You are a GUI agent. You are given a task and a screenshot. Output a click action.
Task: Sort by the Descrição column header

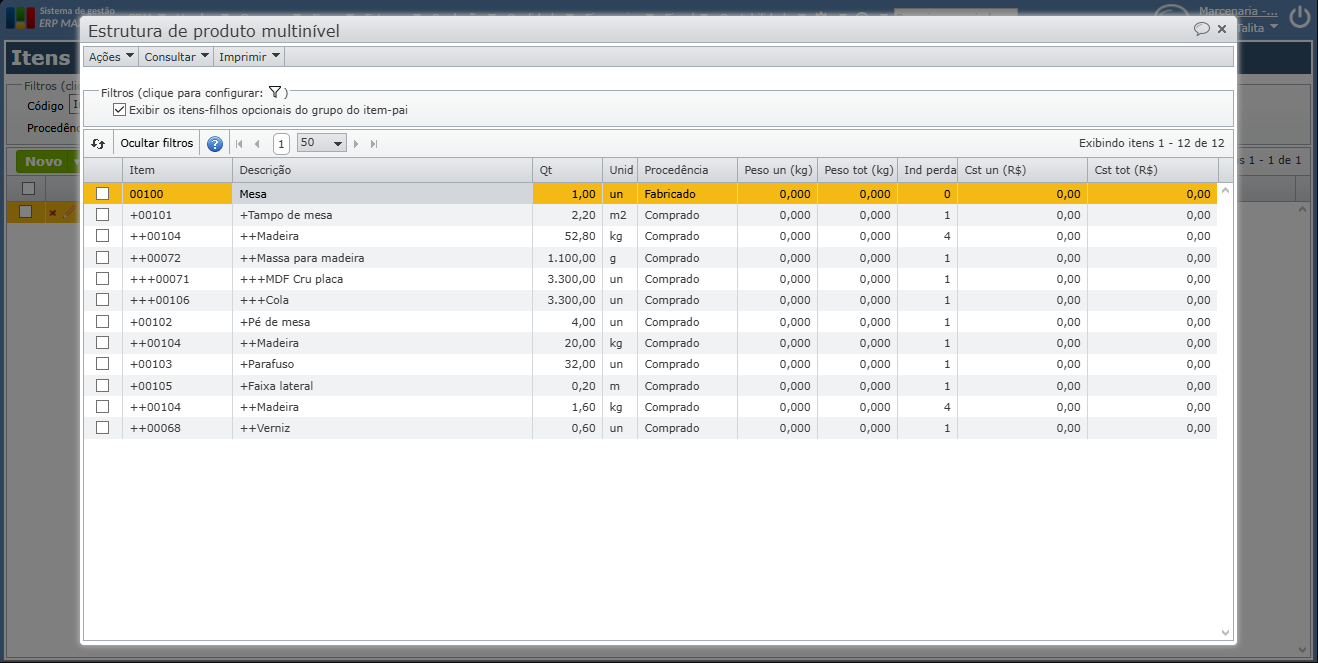[x=382, y=170]
